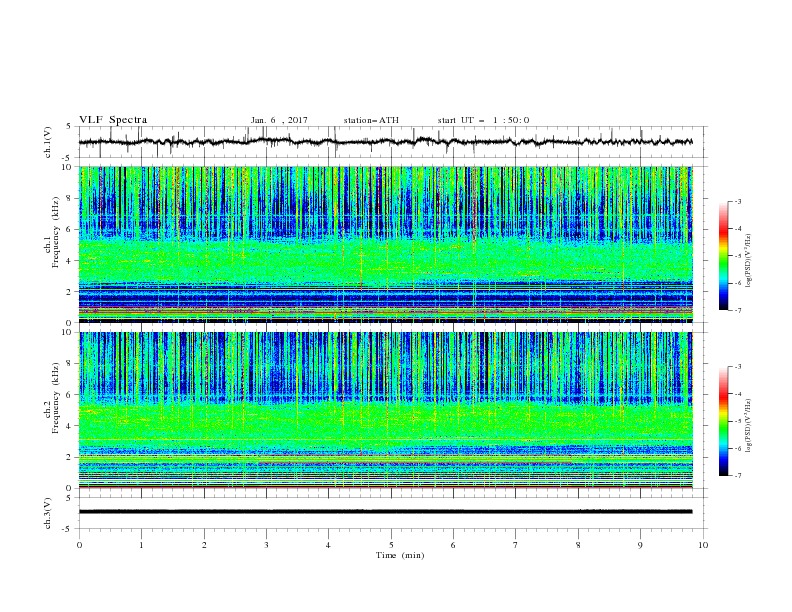Click the "VLF Spectra" plot title
This screenshot has height=612, width=792.
pos(113,120)
